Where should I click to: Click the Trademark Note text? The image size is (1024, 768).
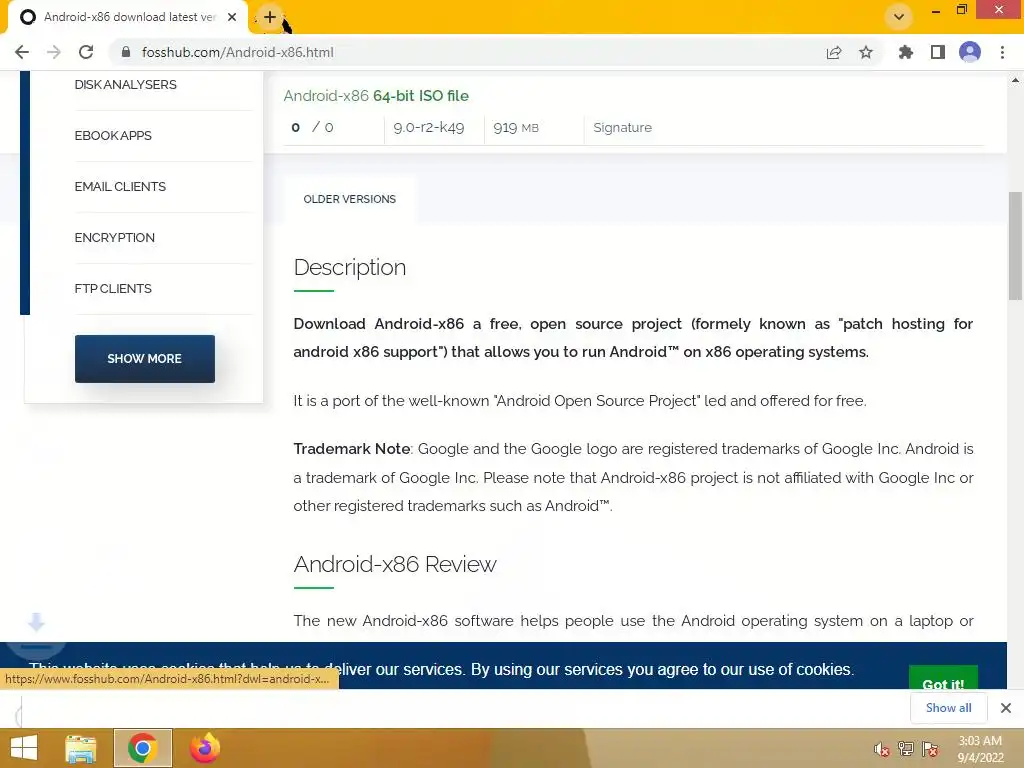point(352,449)
